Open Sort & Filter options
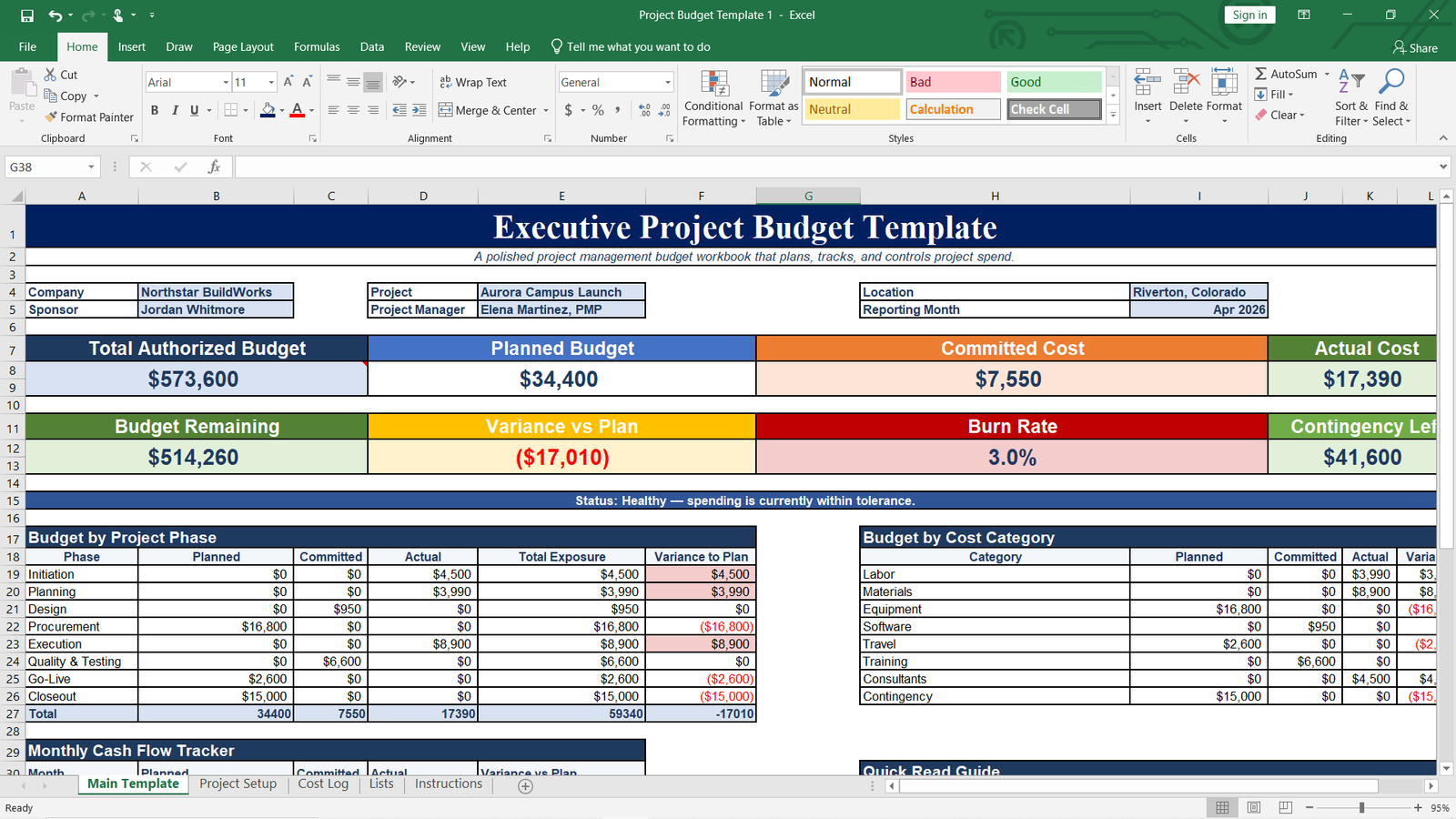The width and height of the screenshot is (1456, 819). coord(1351,98)
